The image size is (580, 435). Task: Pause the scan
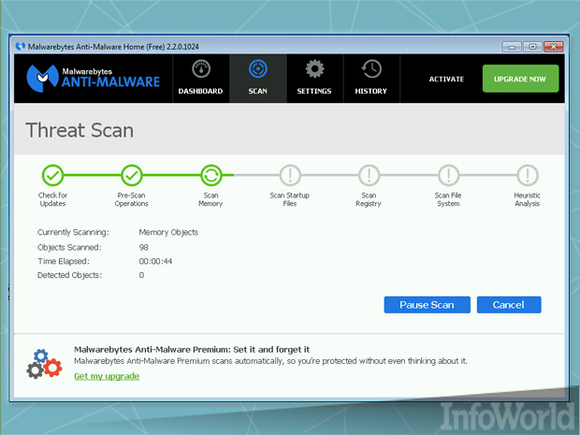[x=427, y=305]
